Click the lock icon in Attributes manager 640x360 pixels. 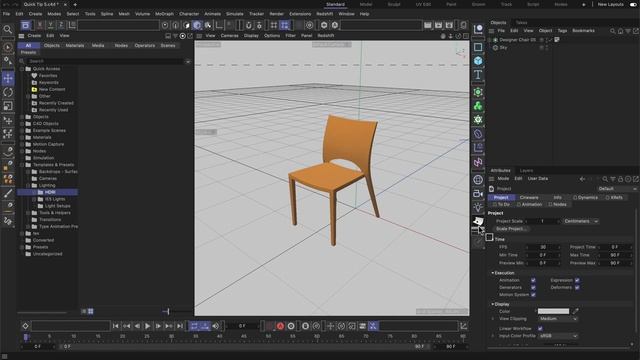click(620, 179)
